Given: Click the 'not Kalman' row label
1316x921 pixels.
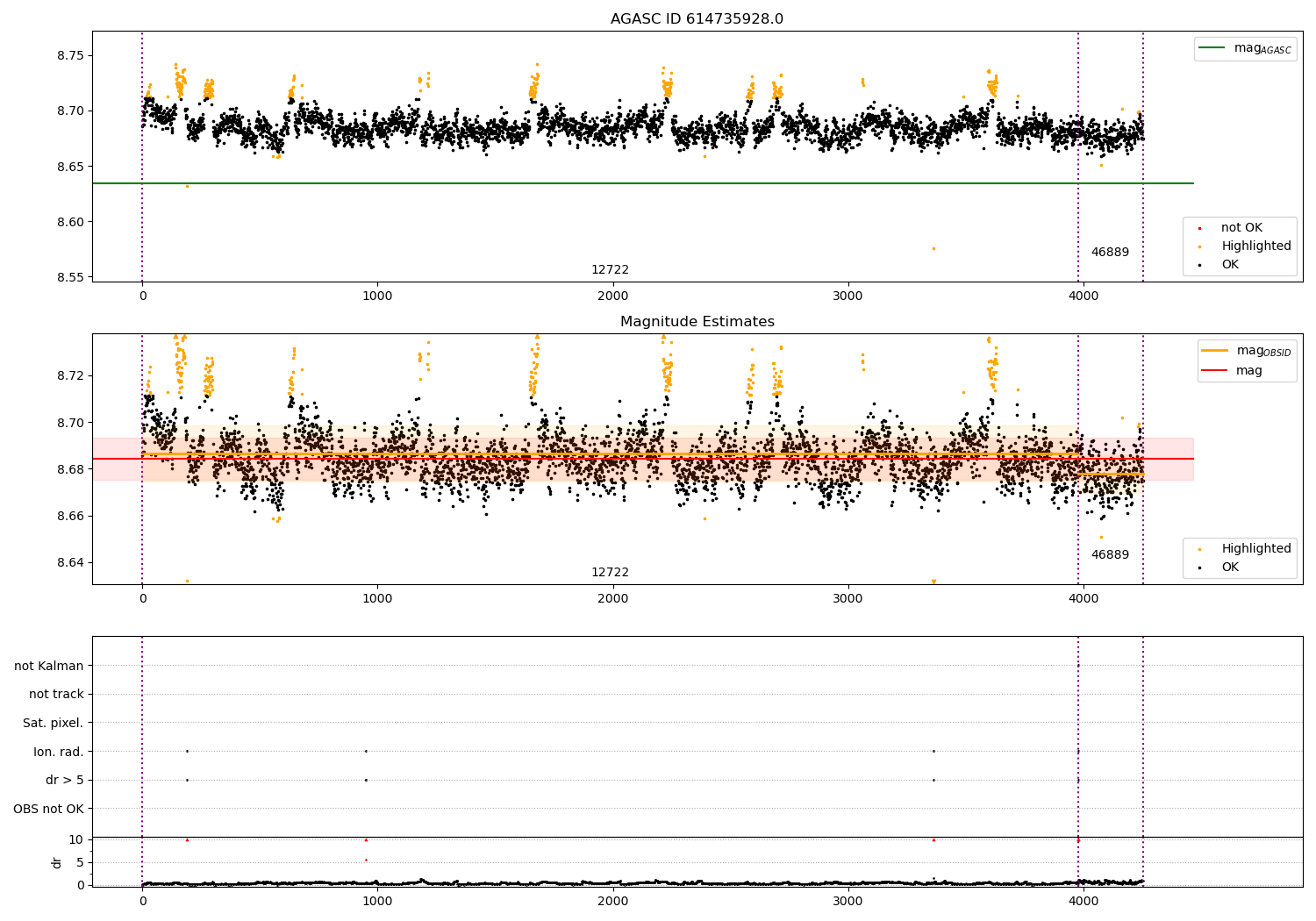Looking at the screenshot, I should point(49,666).
